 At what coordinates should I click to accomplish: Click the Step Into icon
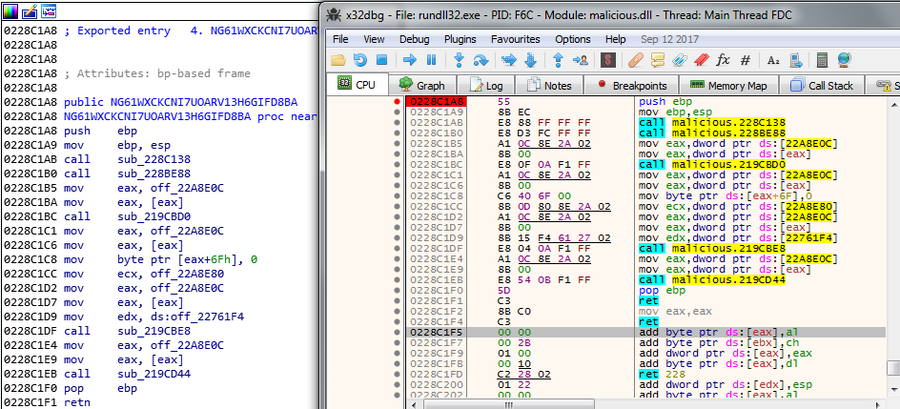pos(461,60)
